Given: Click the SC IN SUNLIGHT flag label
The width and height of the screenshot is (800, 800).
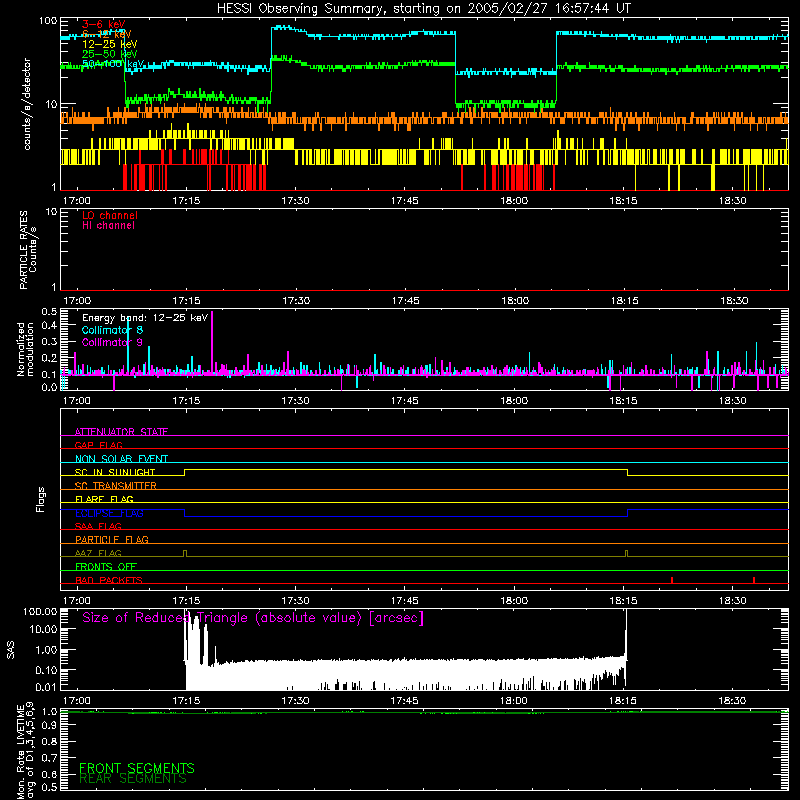Looking at the screenshot, I should pyautogui.click(x=115, y=472).
